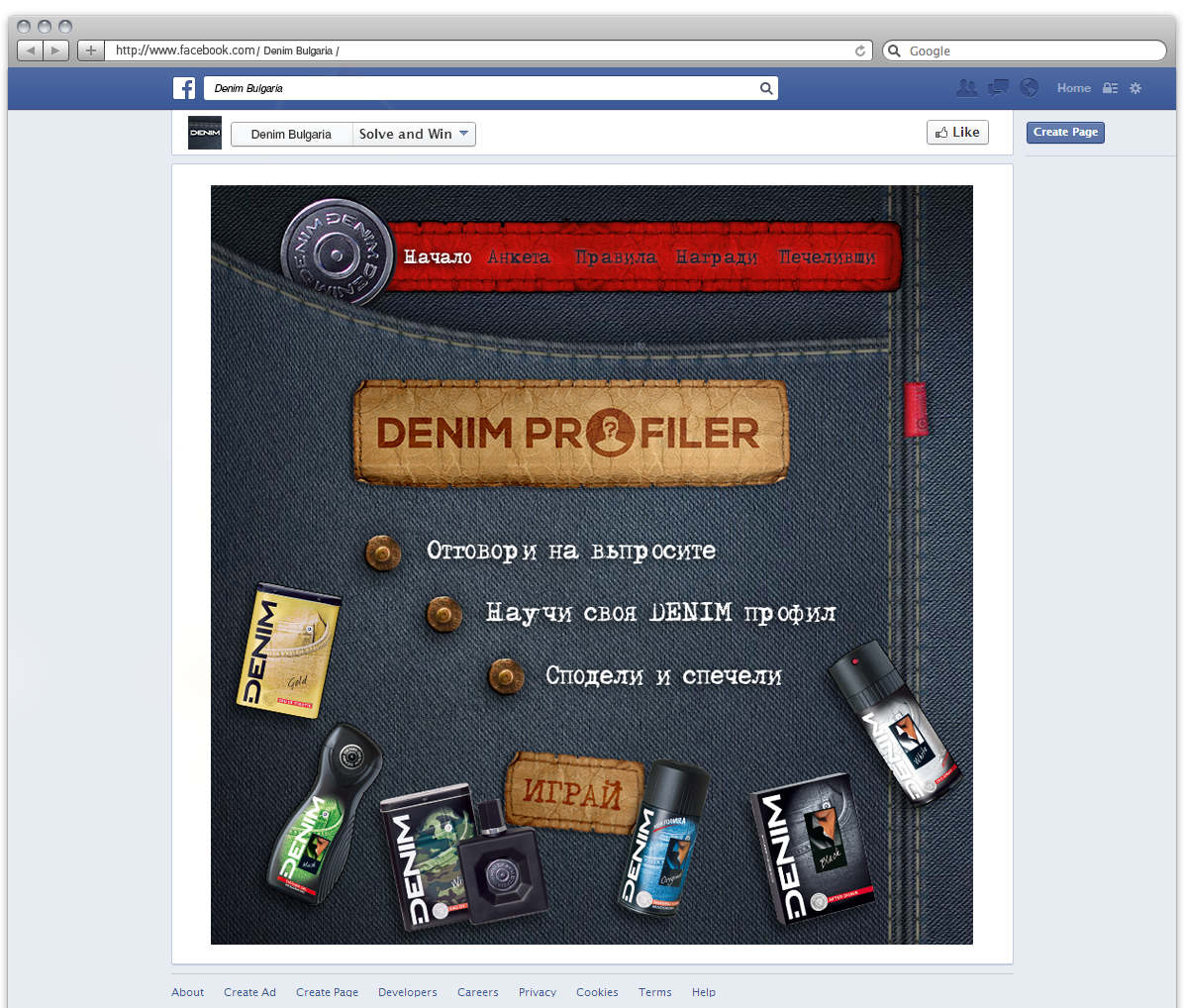Click the Denim Profiler leather label

click(571, 434)
